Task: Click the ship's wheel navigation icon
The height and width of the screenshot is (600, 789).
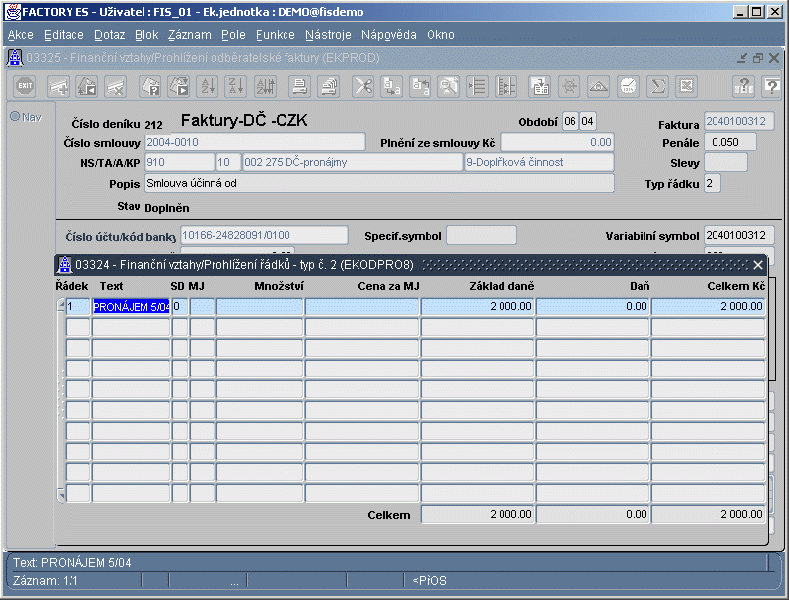Action: coord(569,87)
